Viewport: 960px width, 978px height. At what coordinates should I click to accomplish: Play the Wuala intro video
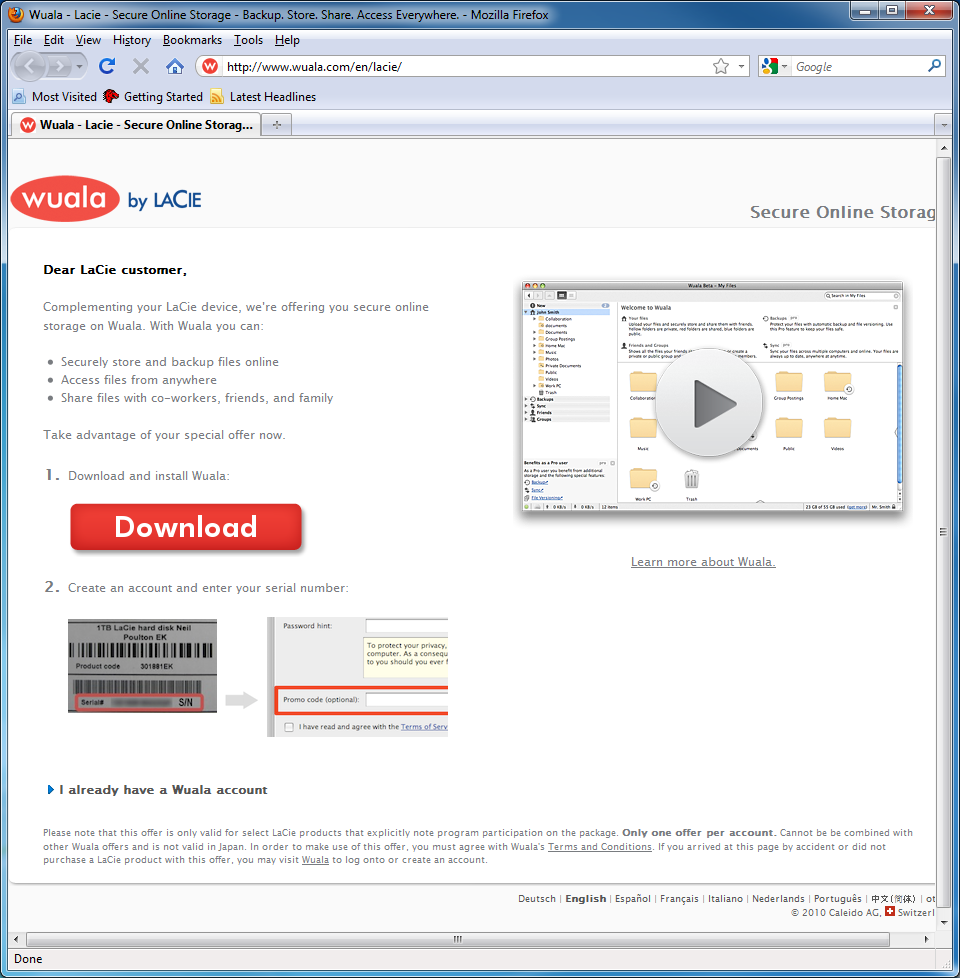click(709, 402)
